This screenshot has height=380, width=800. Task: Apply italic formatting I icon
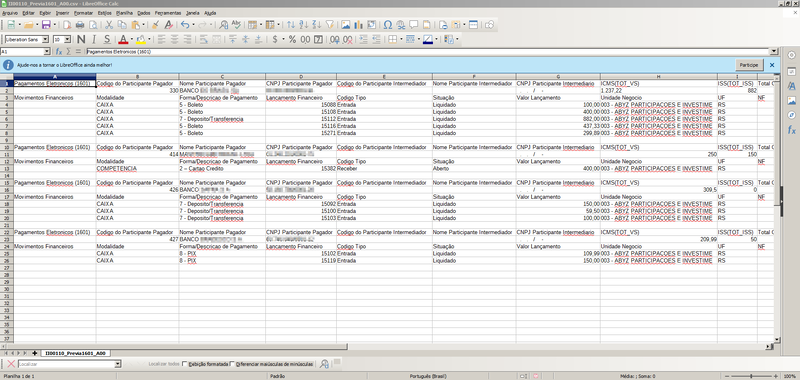pyautogui.click(x=94, y=39)
